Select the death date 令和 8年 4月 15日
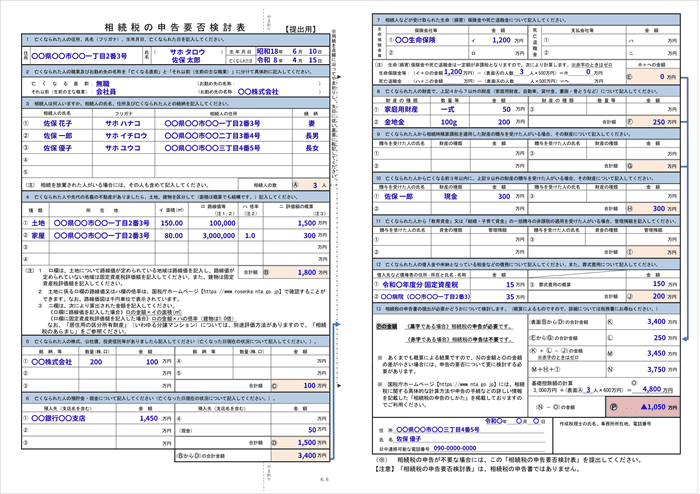Screen dimensions: 700x494 (289, 60)
